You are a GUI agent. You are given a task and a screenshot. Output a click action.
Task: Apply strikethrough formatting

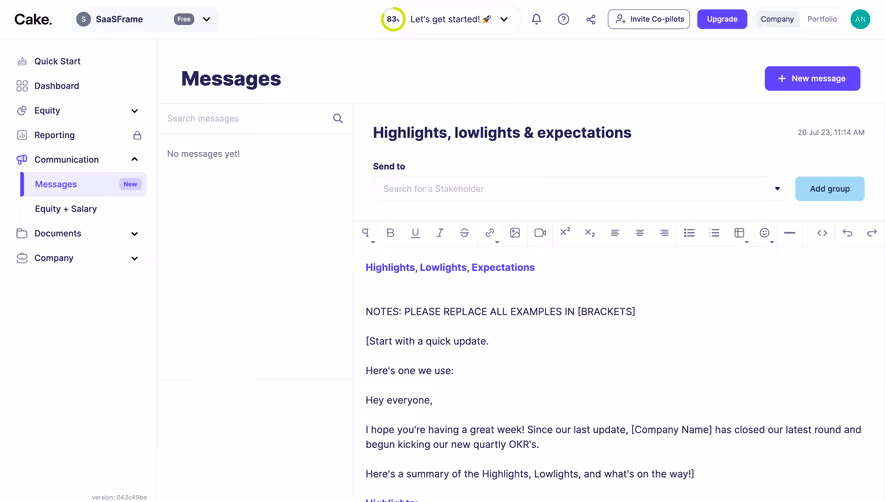464,233
